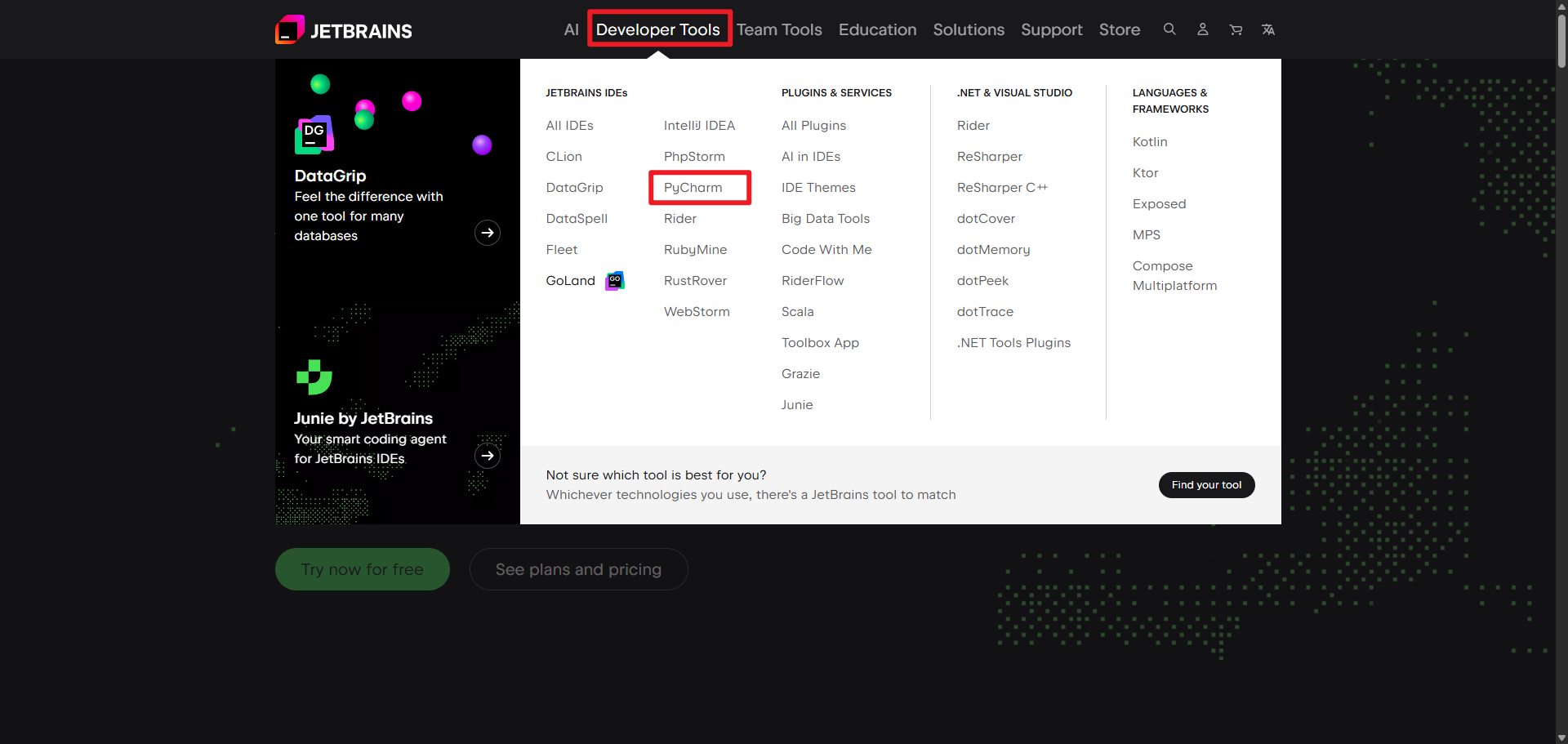Open the IDE Themes link

(819, 188)
